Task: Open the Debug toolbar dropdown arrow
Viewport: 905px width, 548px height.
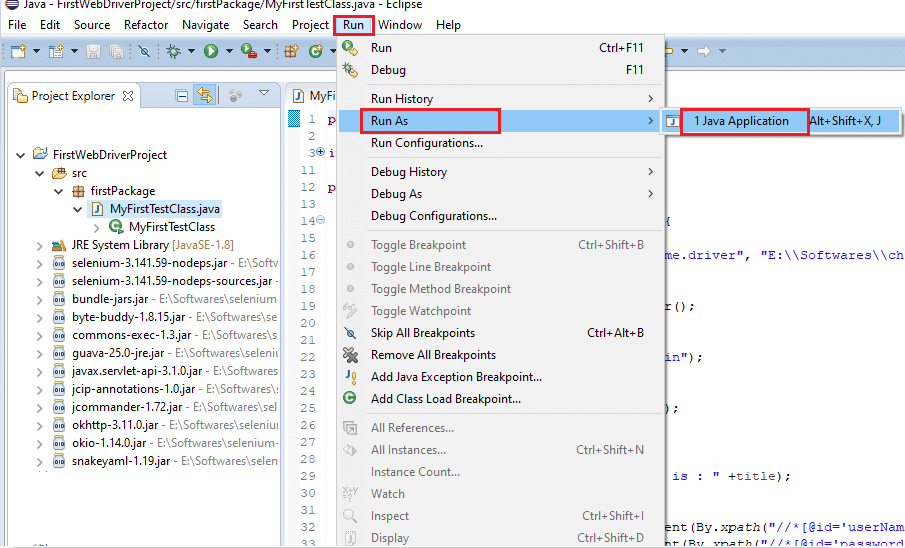Action: [x=191, y=51]
